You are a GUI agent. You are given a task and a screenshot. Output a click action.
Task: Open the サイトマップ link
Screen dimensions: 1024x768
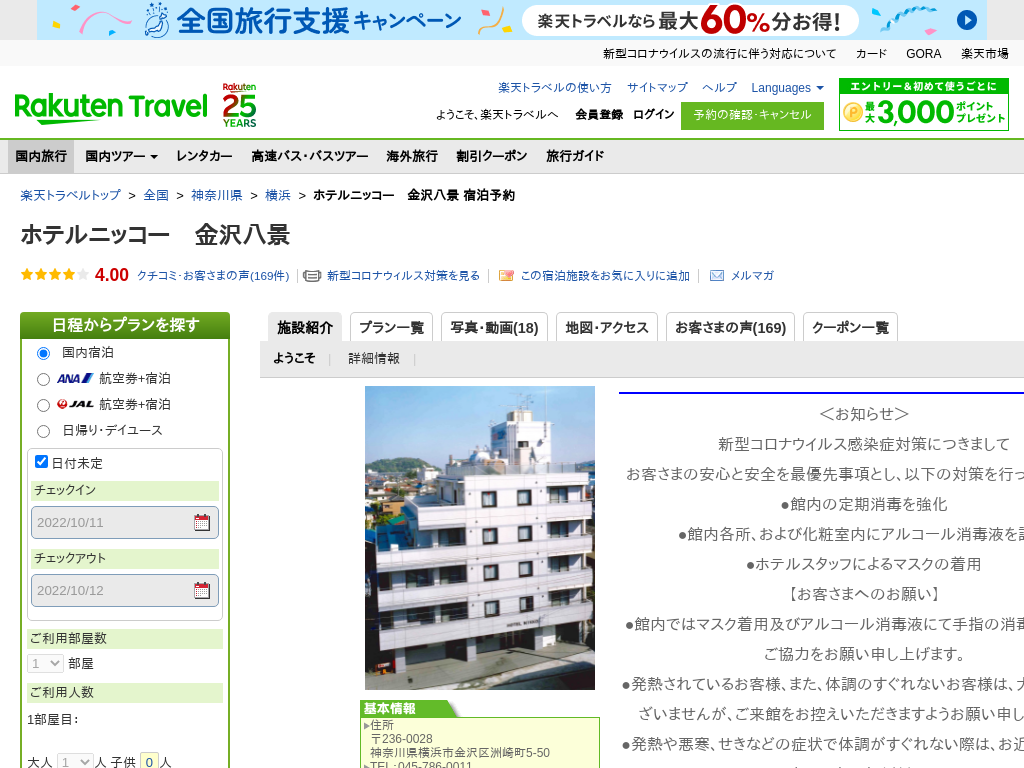pos(657,88)
